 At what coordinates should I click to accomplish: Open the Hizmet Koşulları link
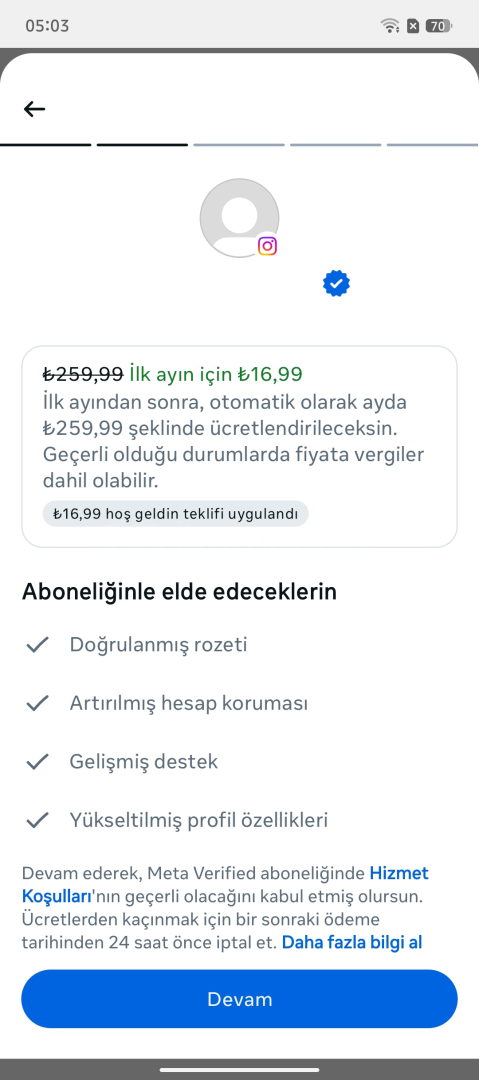(225, 885)
